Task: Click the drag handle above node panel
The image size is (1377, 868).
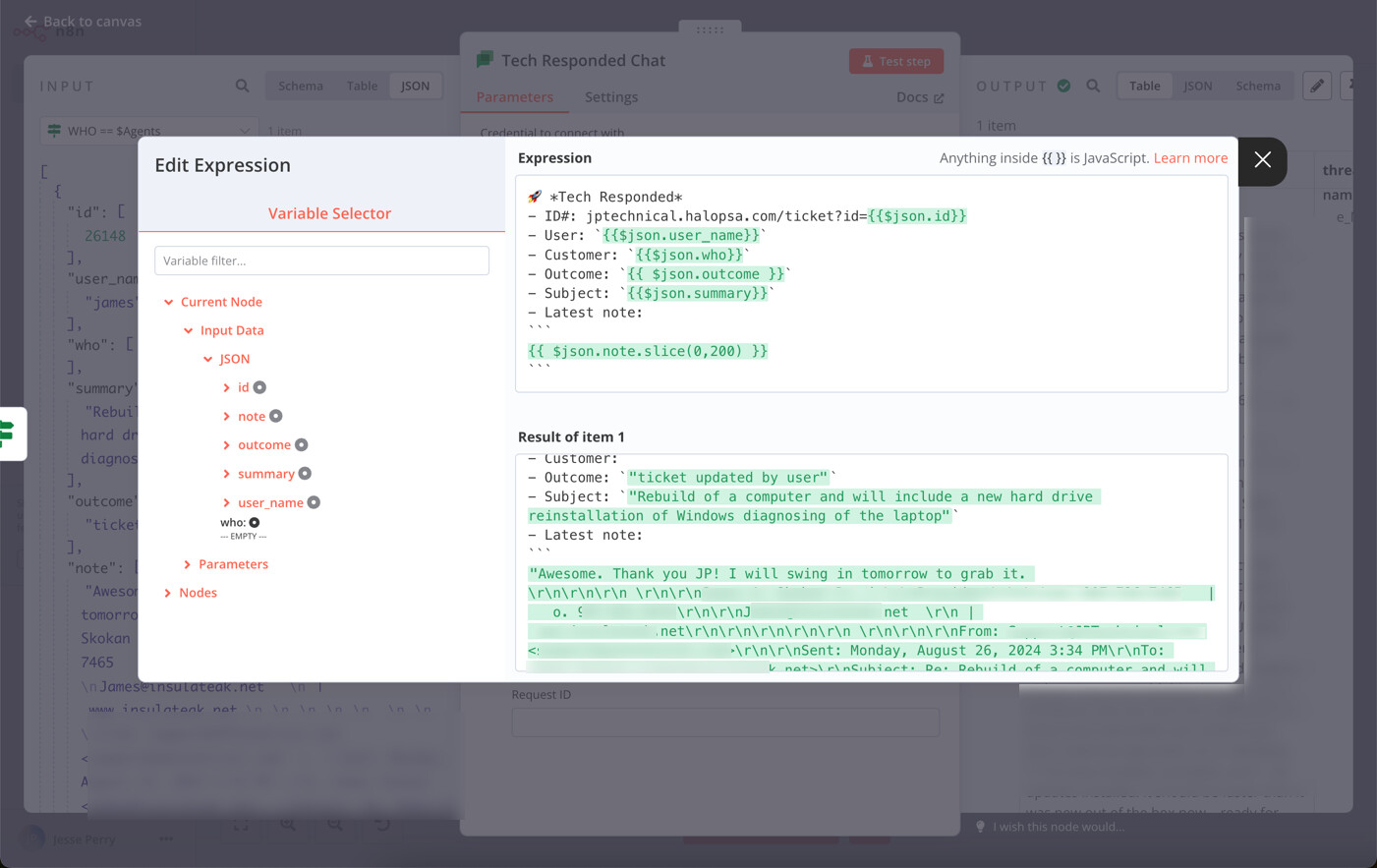Action: pyautogui.click(x=710, y=29)
